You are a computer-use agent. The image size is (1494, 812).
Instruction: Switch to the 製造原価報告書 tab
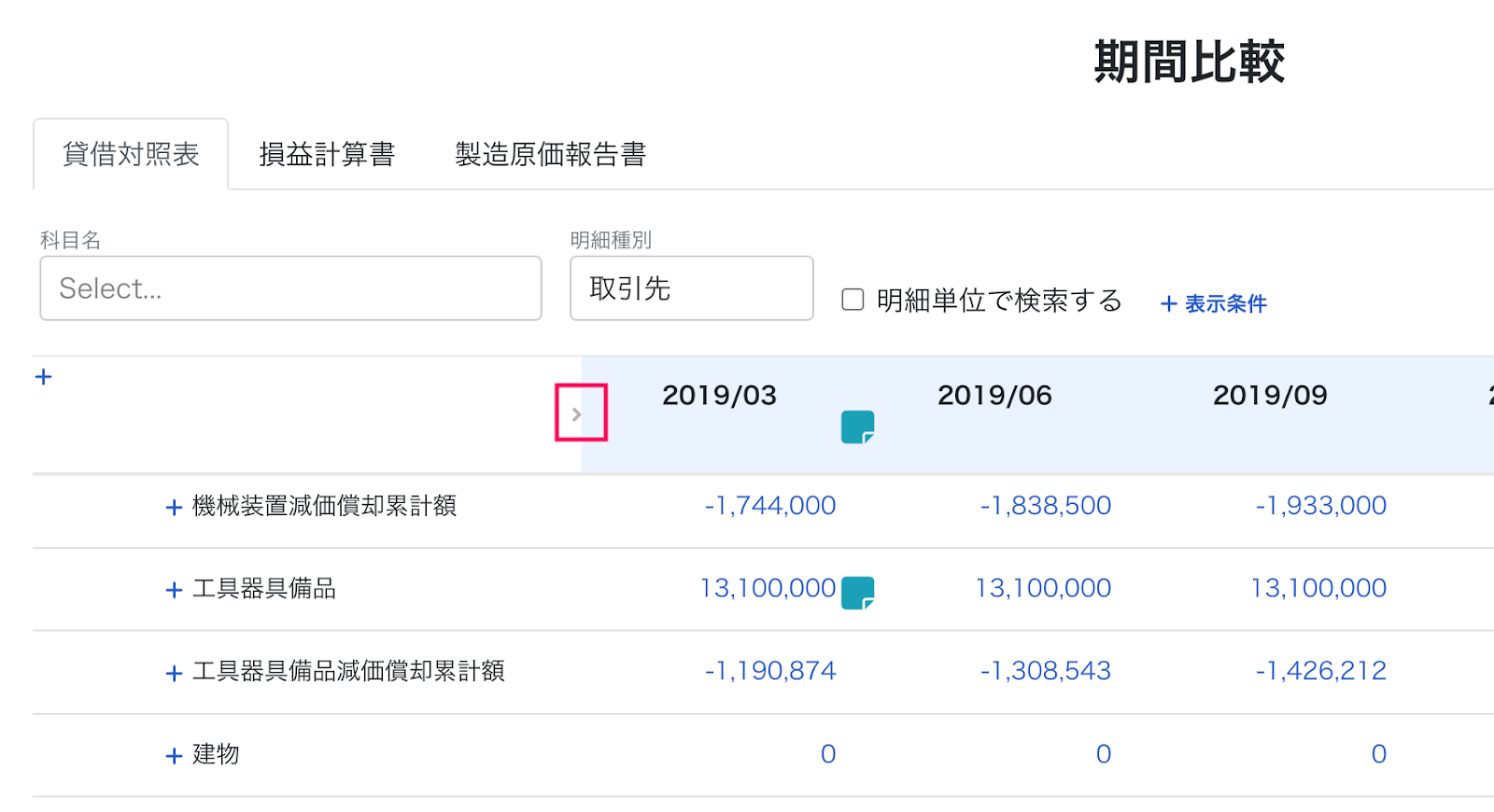[551, 154]
